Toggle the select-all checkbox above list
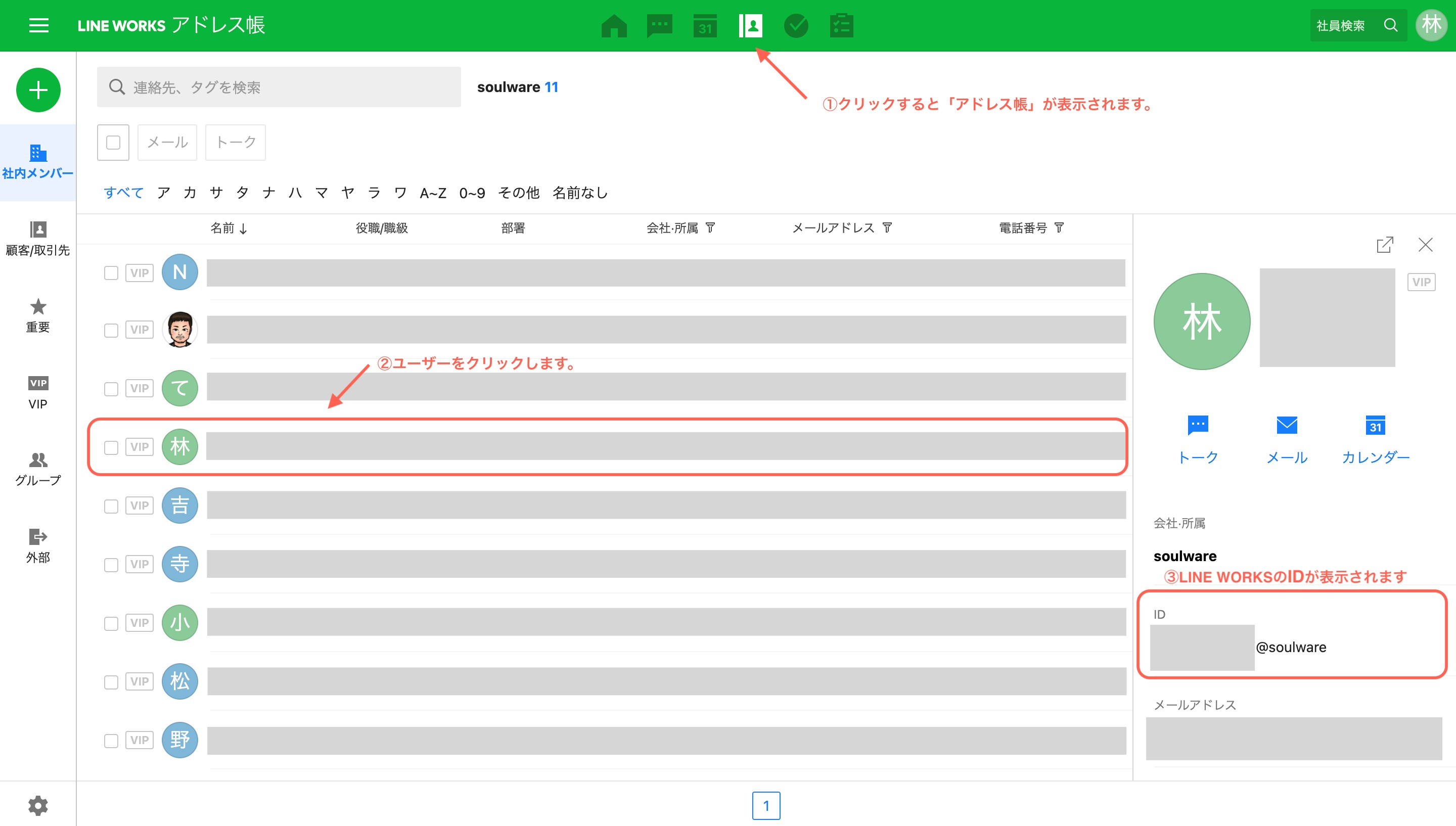This screenshot has height=826, width=1456. [113, 143]
